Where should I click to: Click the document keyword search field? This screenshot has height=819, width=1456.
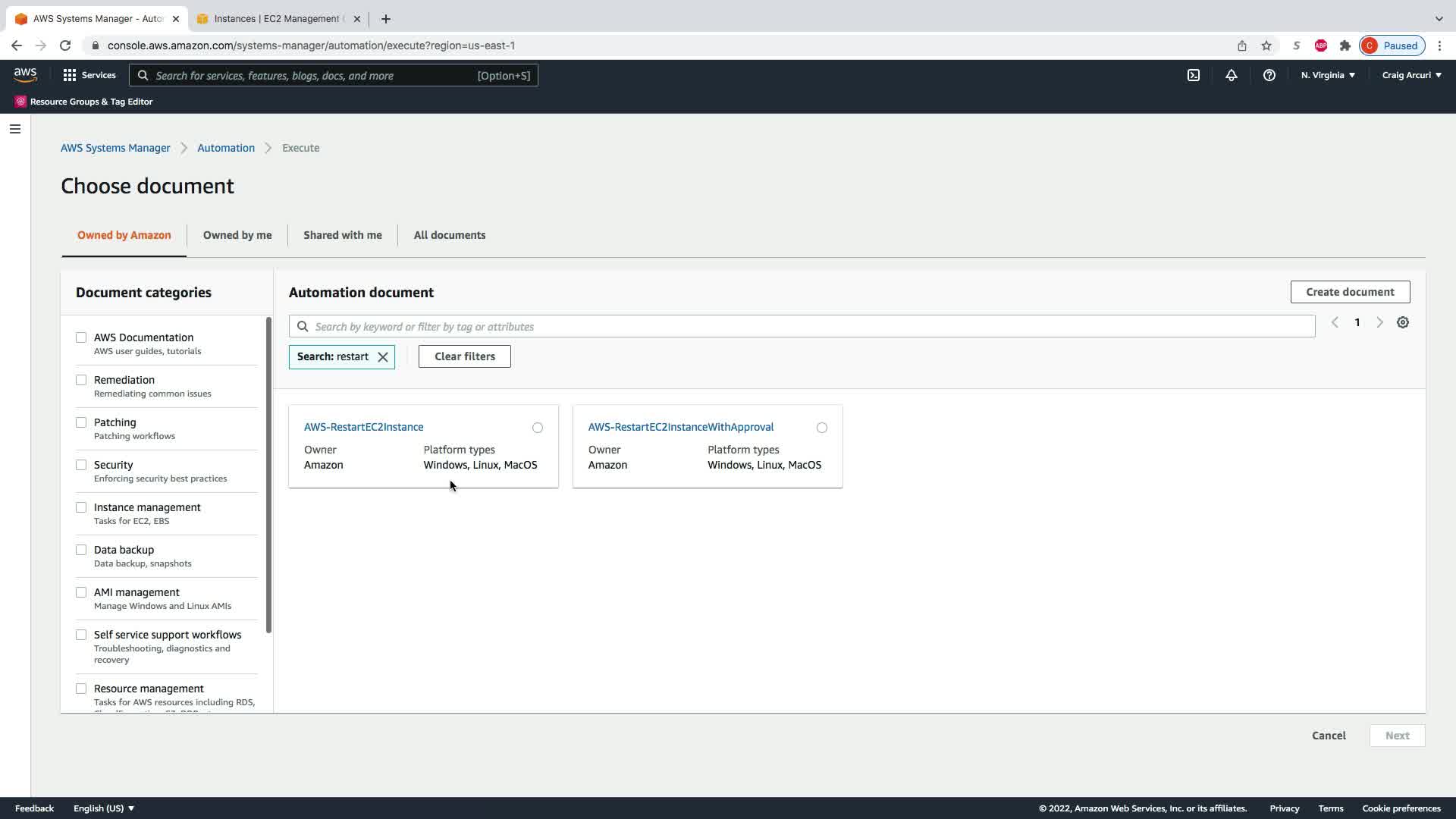[x=804, y=327]
